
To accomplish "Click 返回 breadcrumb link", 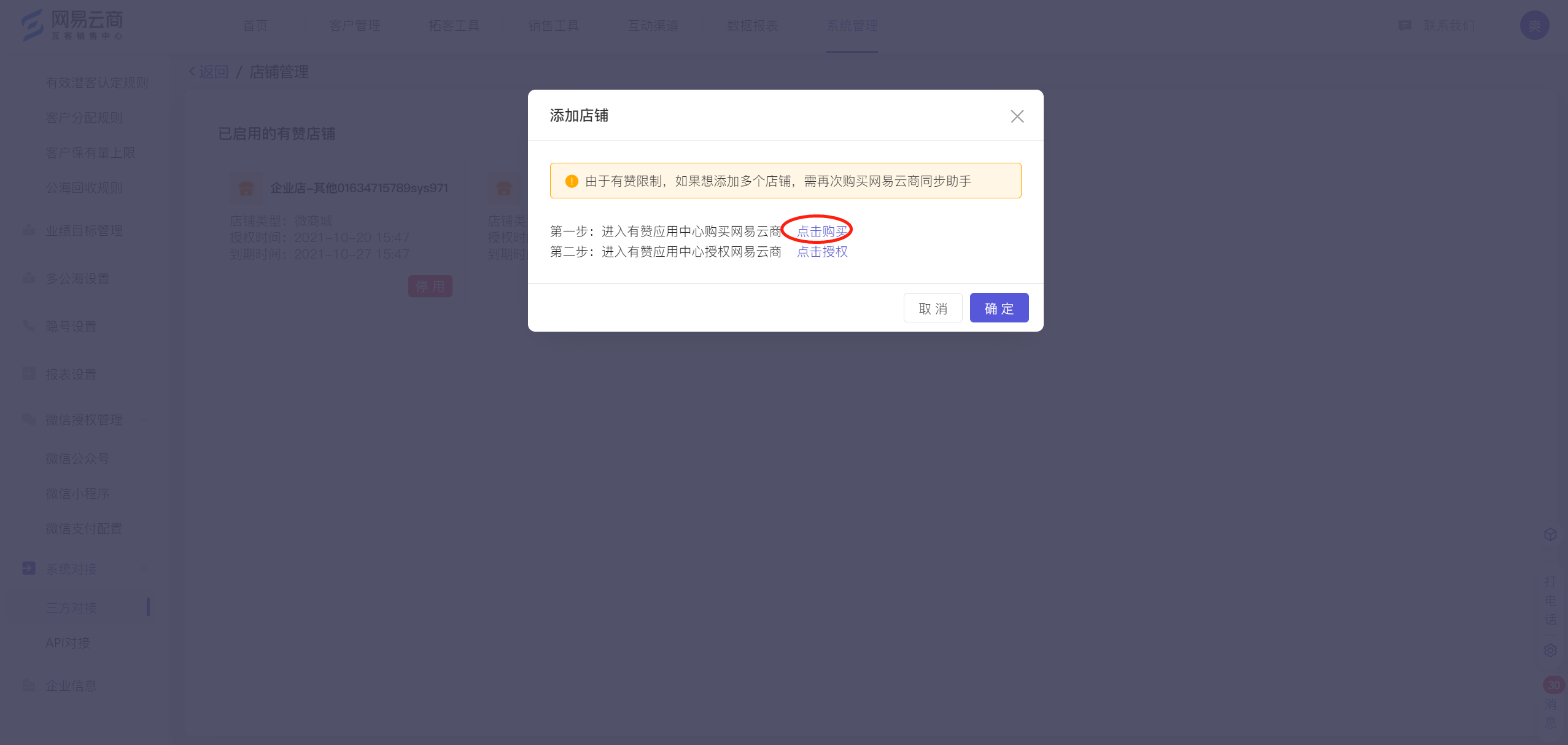I will tap(209, 72).
